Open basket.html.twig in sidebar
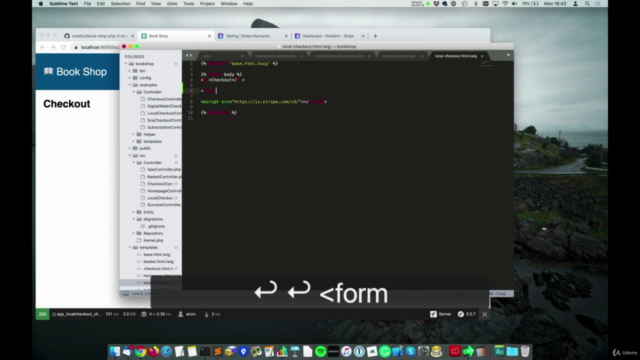The width and height of the screenshot is (640, 360). (158, 262)
